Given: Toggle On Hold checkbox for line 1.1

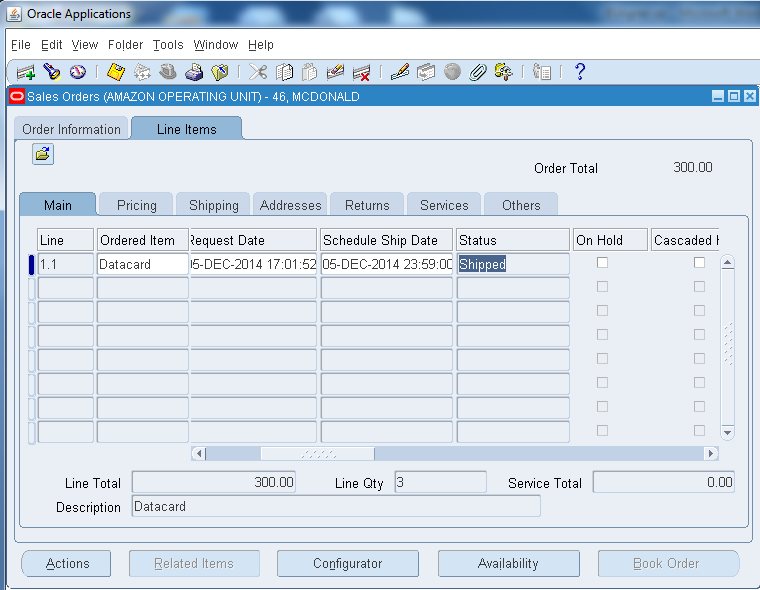Looking at the screenshot, I should tap(602, 262).
